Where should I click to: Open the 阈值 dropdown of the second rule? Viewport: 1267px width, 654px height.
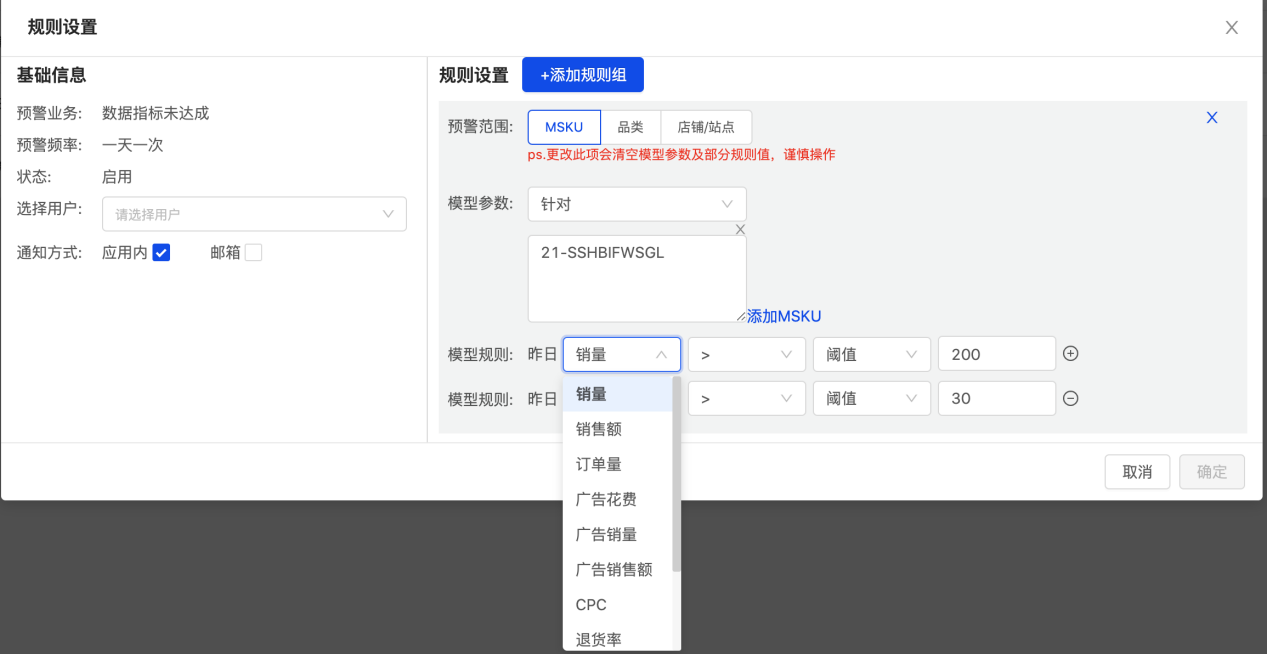[x=872, y=397]
